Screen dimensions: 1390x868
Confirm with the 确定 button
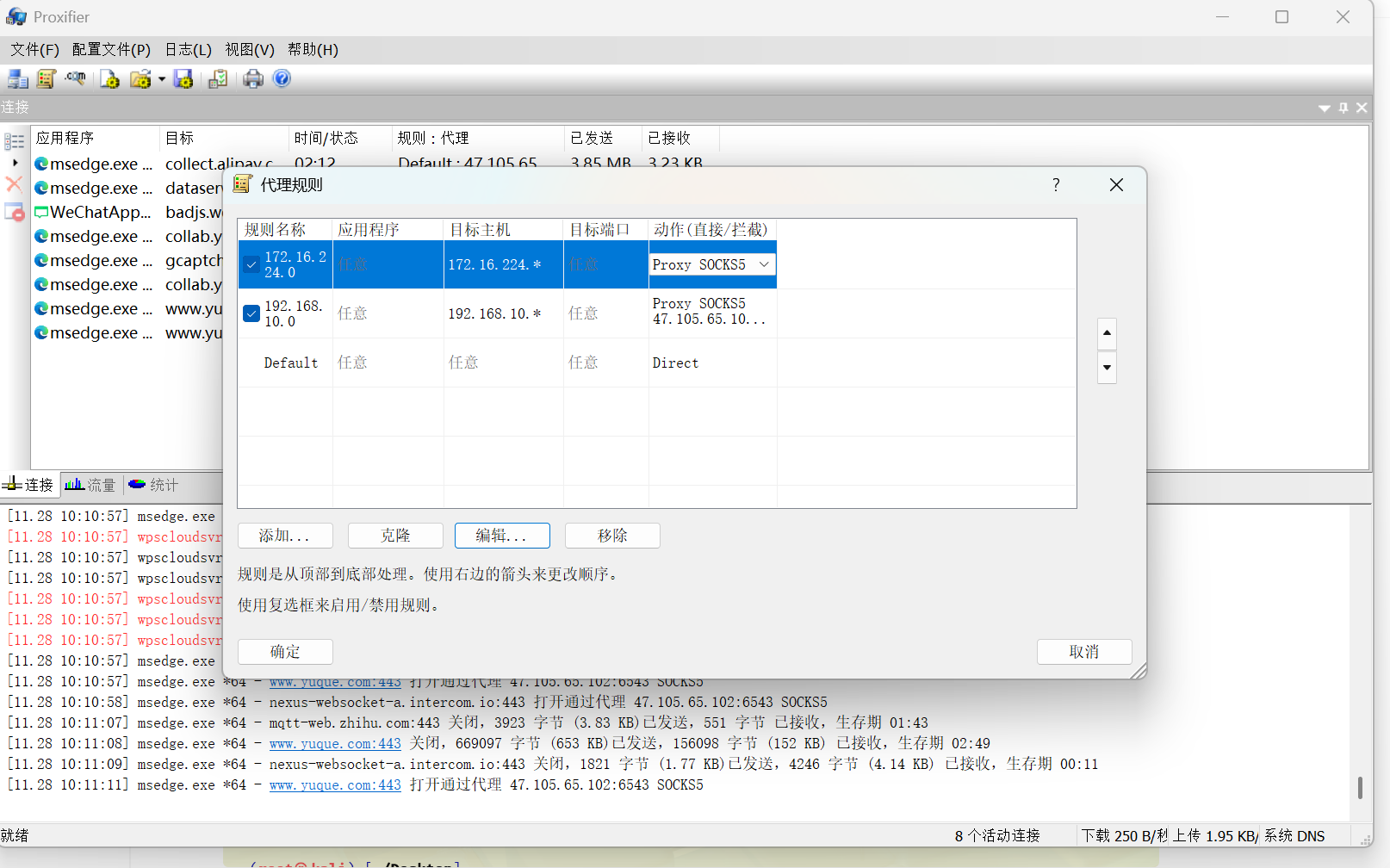285,652
